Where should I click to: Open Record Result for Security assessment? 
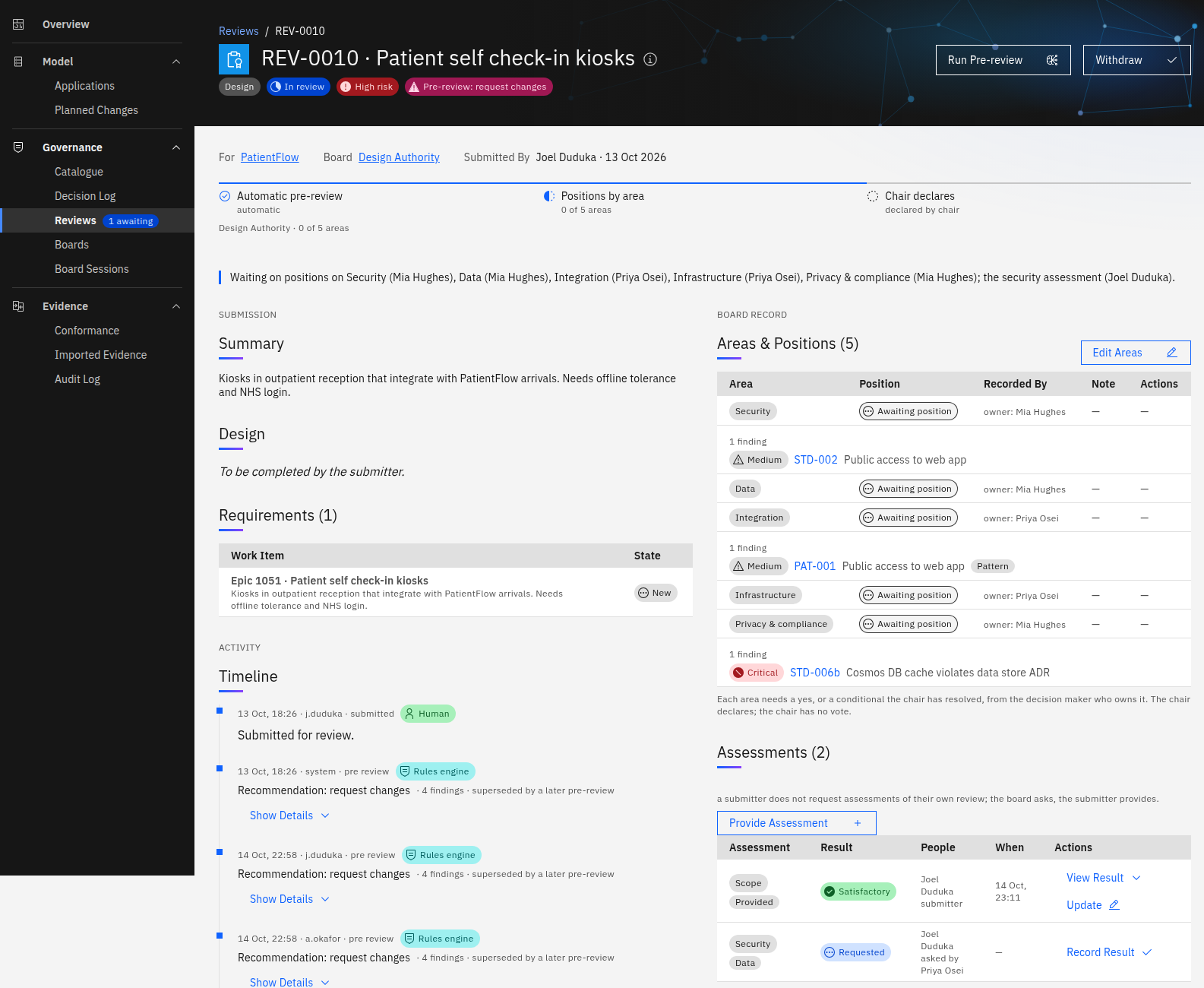coord(1109,952)
